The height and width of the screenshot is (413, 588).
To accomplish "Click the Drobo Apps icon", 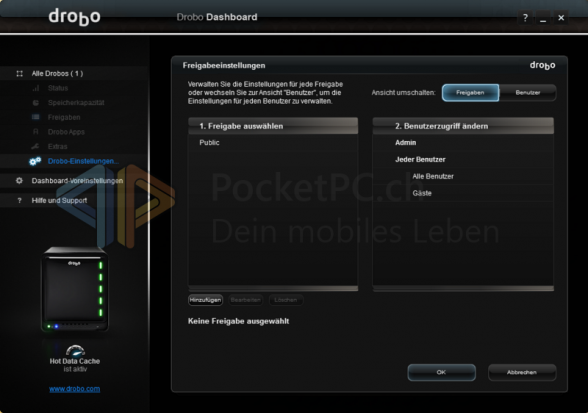I will point(36,132).
